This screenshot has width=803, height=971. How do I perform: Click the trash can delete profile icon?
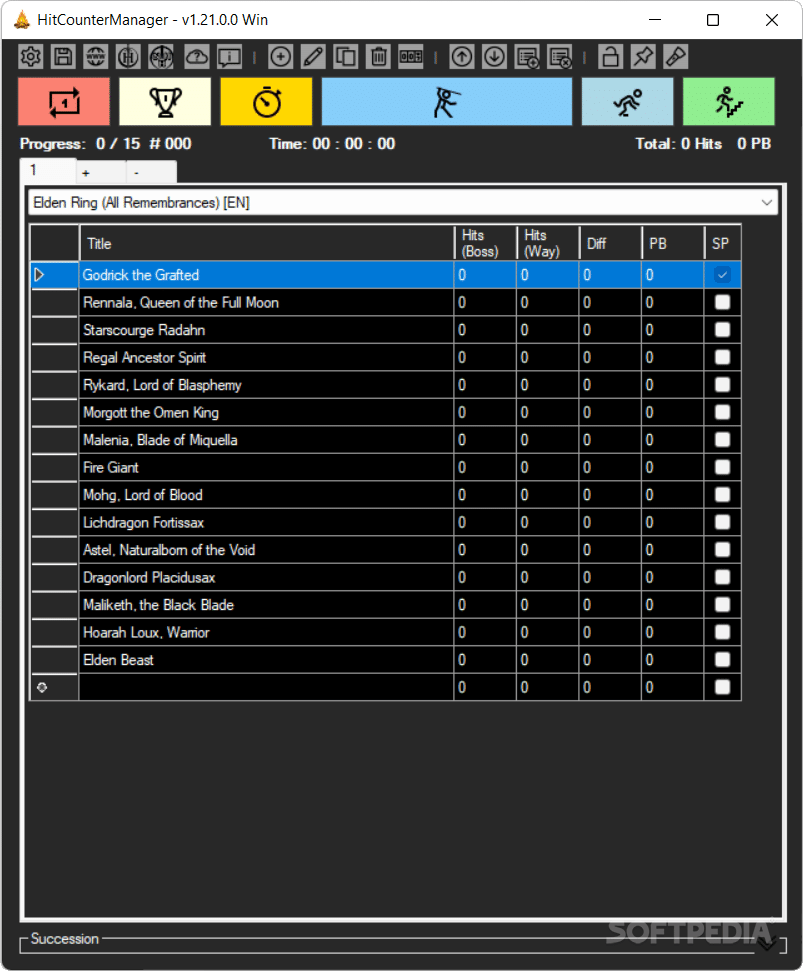[x=378, y=57]
